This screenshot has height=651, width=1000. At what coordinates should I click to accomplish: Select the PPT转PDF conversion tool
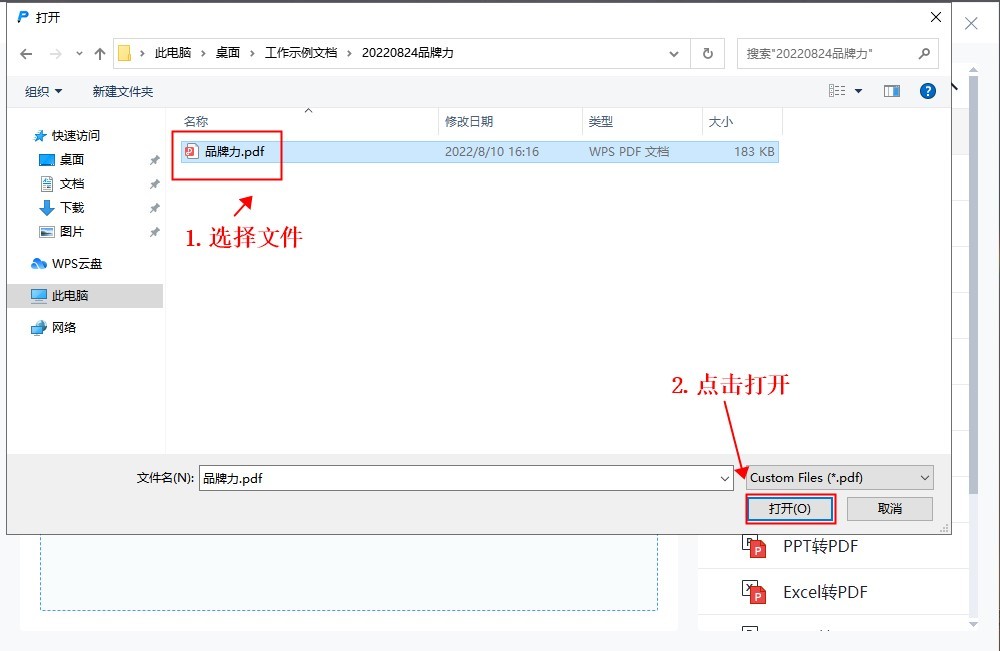click(x=822, y=546)
